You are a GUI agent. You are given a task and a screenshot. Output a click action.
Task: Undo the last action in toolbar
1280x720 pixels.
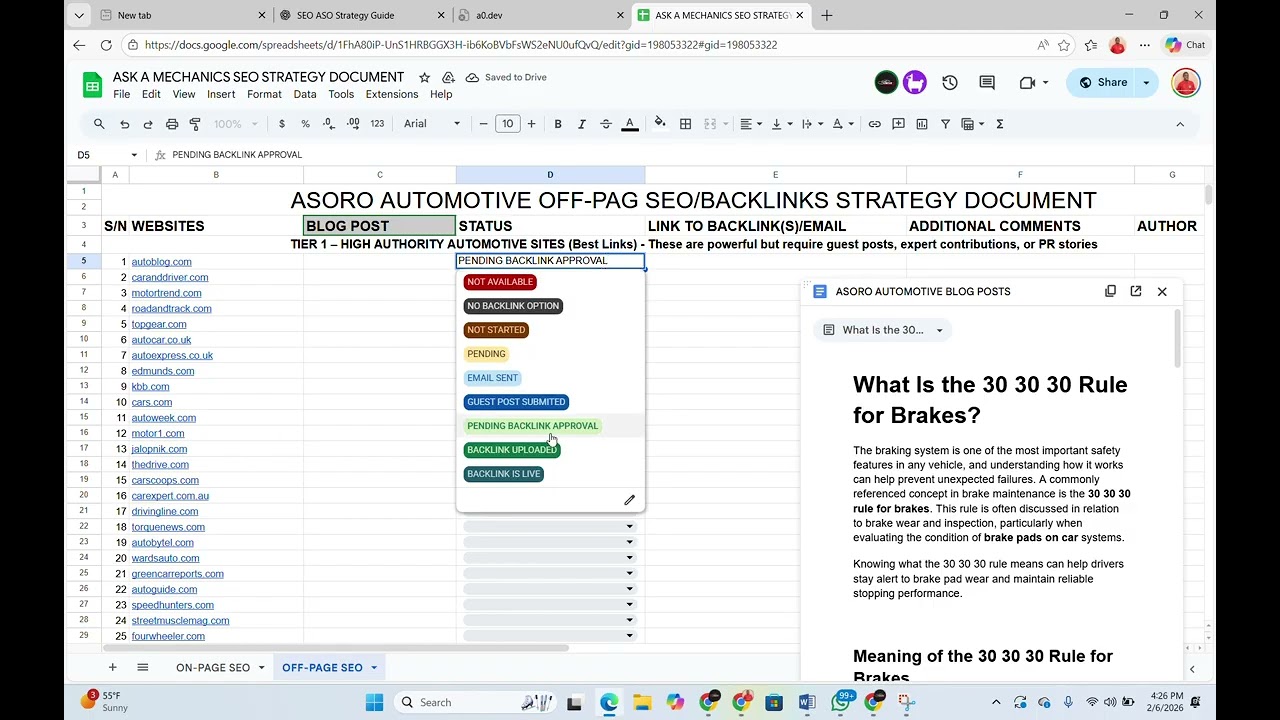124,124
